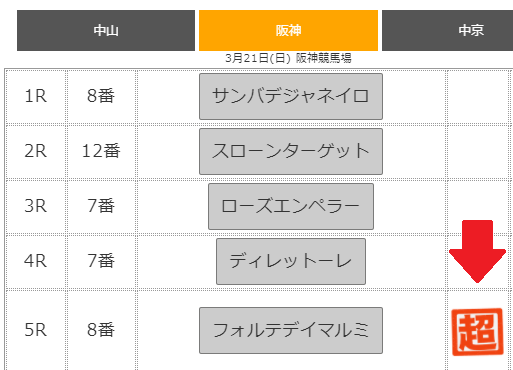Click 7番 in the 4R row
513x370 pixels.
click(101, 261)
